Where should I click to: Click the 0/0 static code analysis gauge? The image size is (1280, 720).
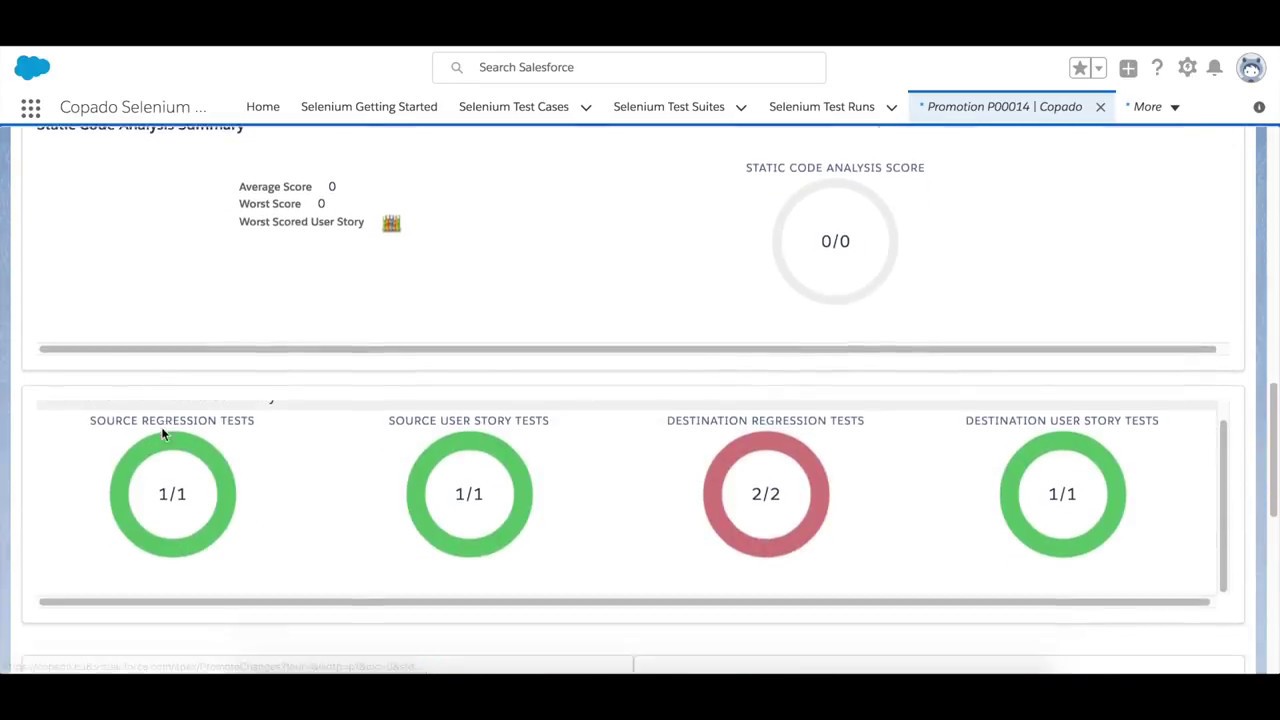click(x=835, y=241)
